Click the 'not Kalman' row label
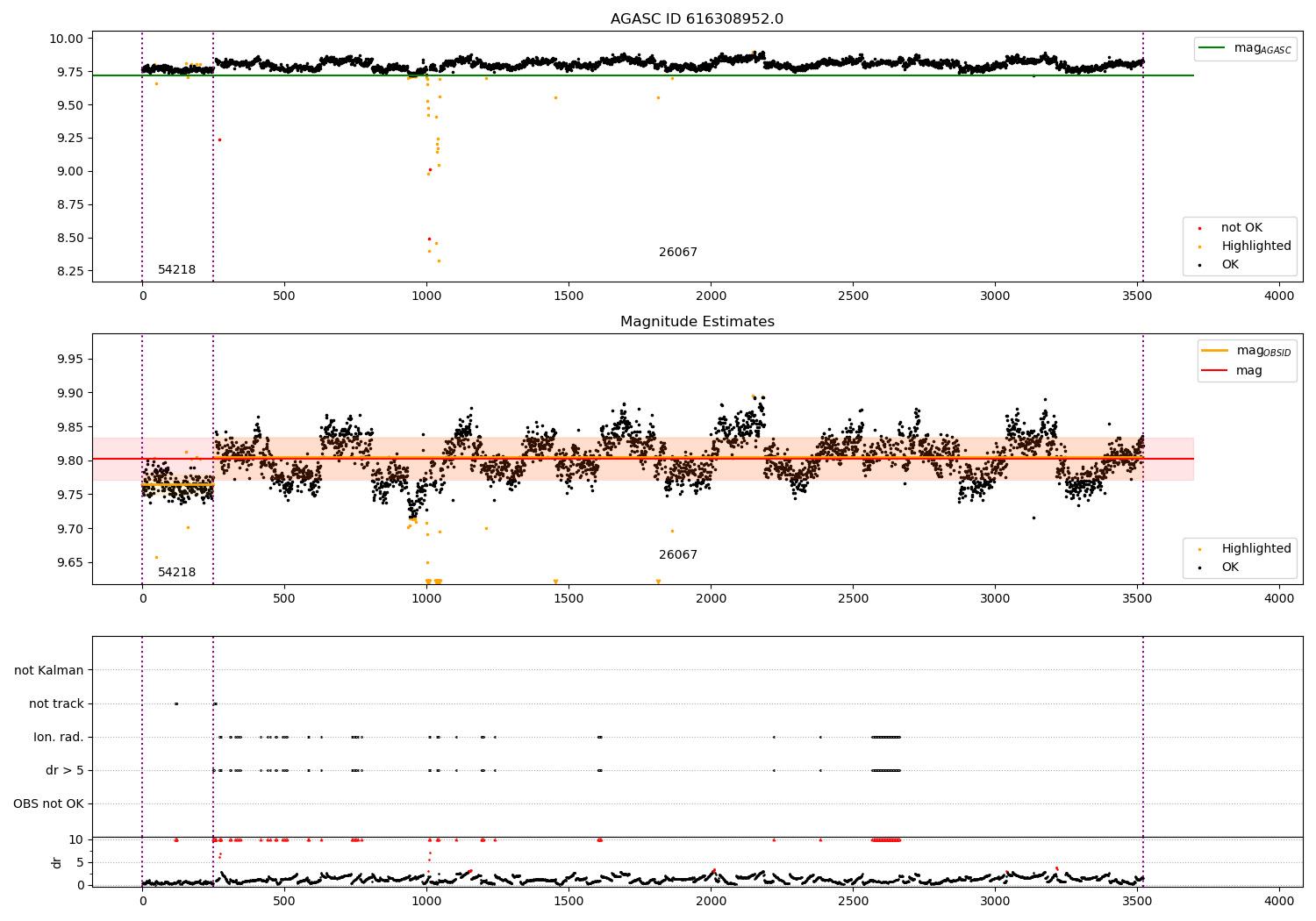1316x921 pixels. coord(49,670)
